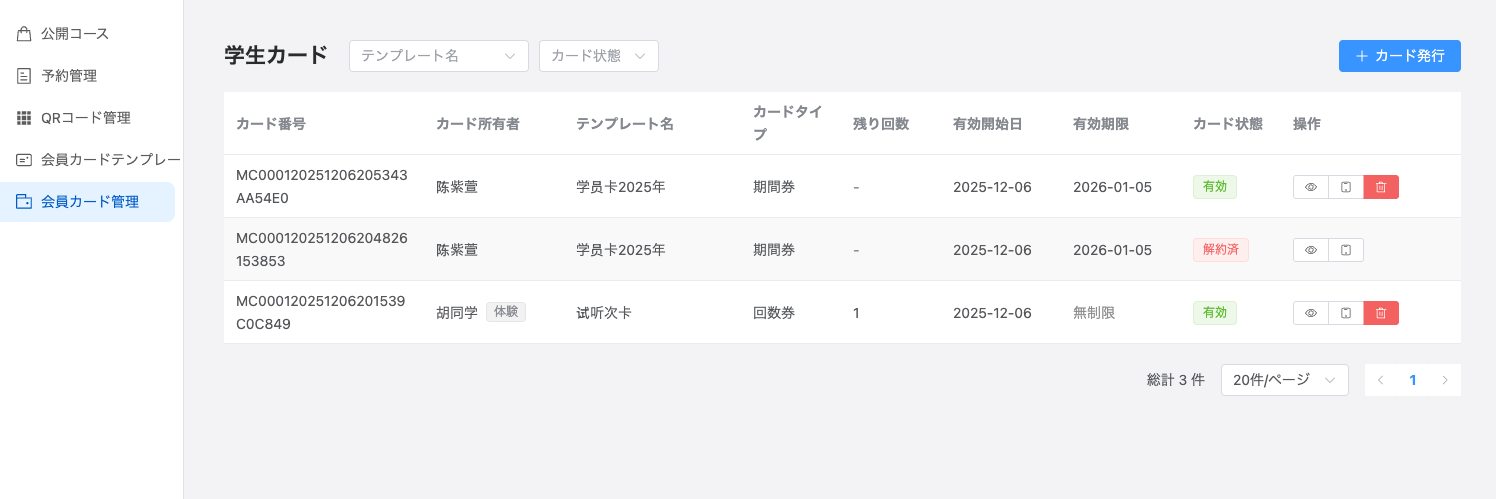Open the 20件/ページ page size selector
Screen dimensions: 1496x499
1284,380
